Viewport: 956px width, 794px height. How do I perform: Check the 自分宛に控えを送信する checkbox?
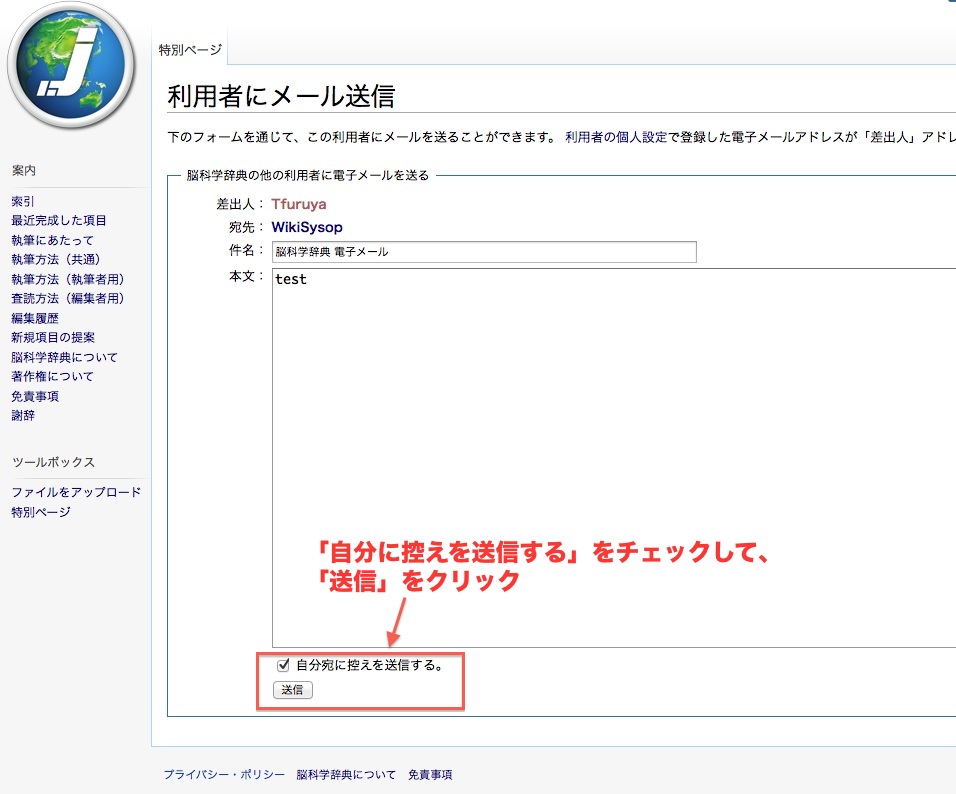tap(284, 664)
